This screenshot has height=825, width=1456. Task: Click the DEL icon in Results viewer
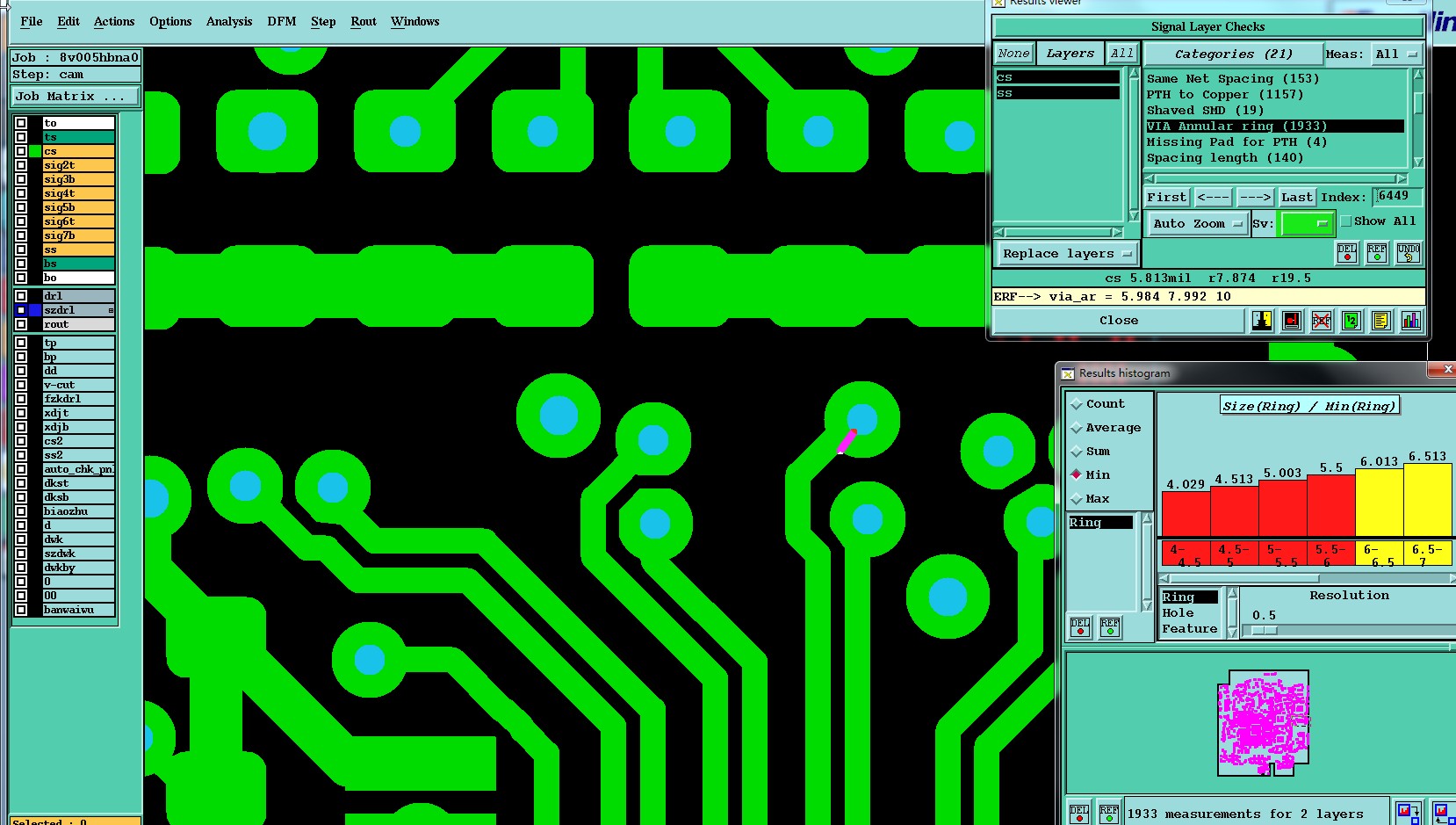[1346, 253]
